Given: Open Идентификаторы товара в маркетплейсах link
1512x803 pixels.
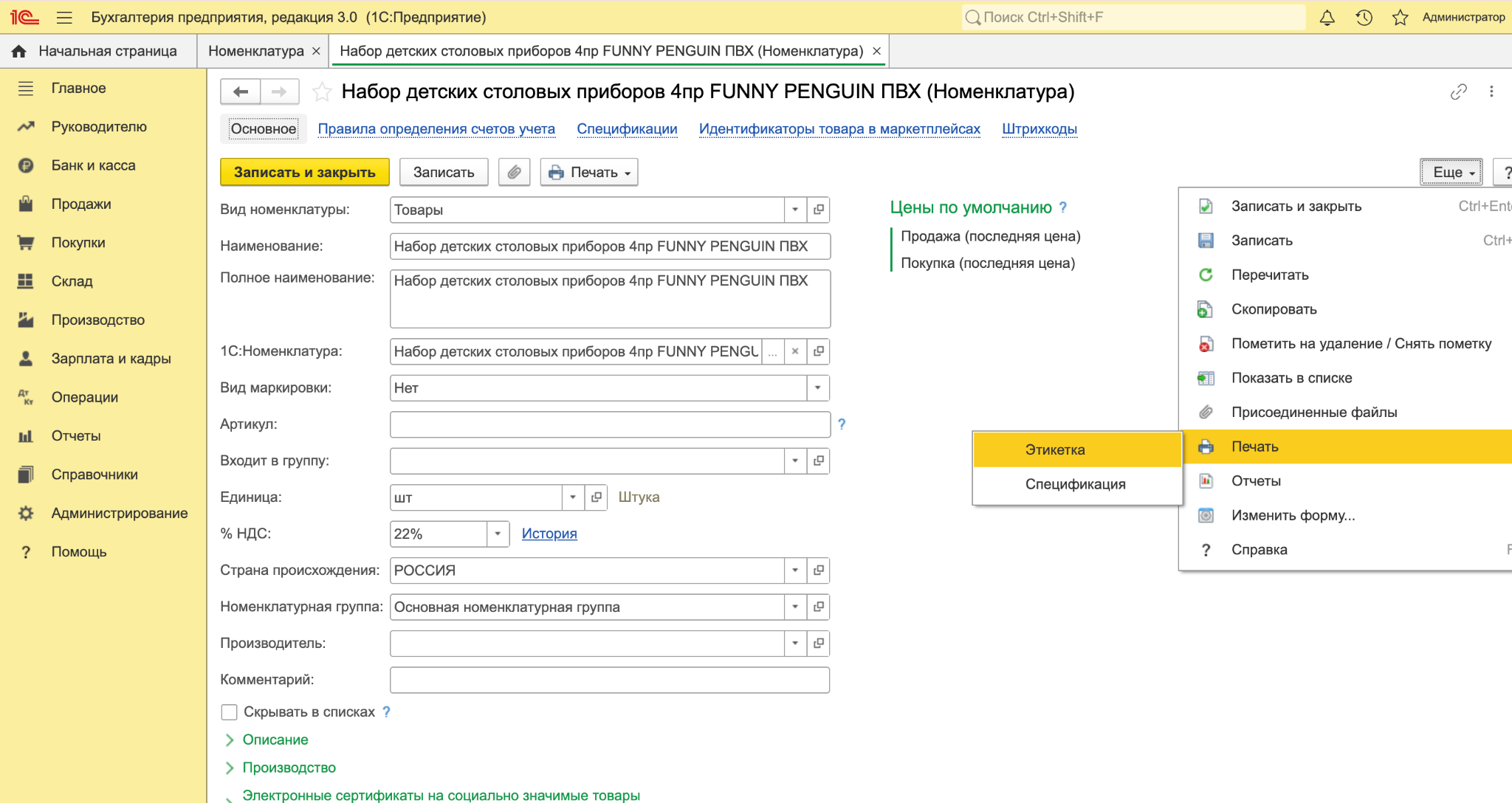Looking at the screenshot, I should pyautogui.click(x=839, y=129).
